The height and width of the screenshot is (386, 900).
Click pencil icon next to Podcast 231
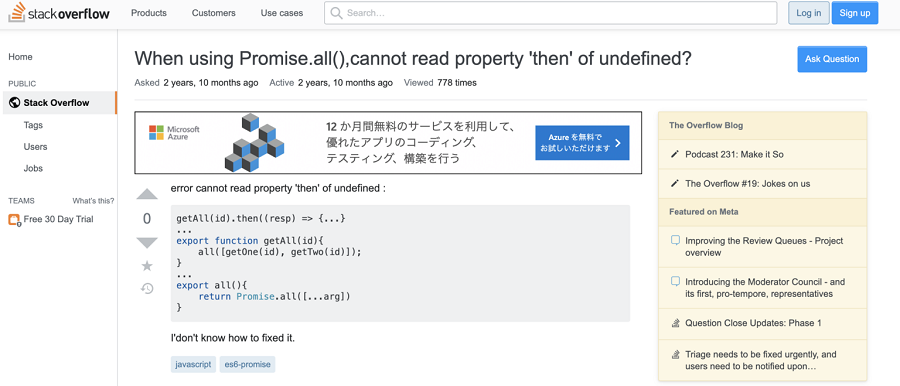(675, 155)
